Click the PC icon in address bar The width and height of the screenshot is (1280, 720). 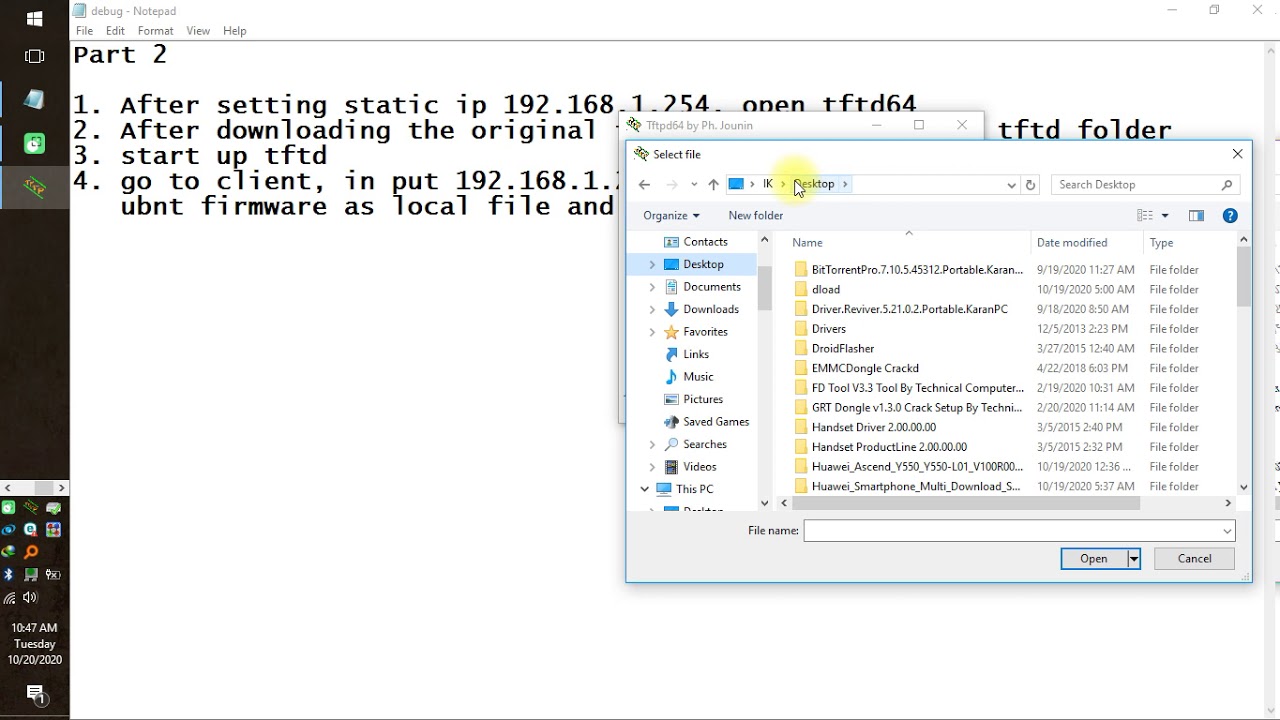point(736,184)
